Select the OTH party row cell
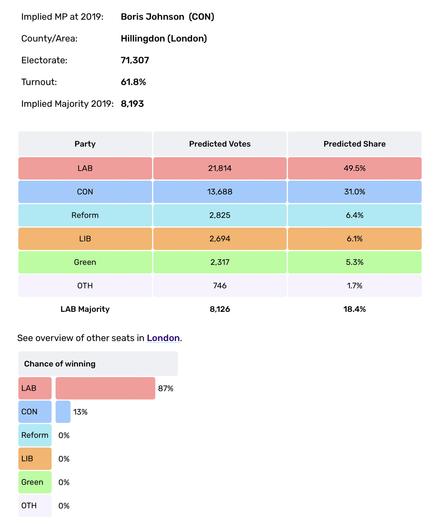The height and width of the screenshot is (524, 440). point(85,286)
